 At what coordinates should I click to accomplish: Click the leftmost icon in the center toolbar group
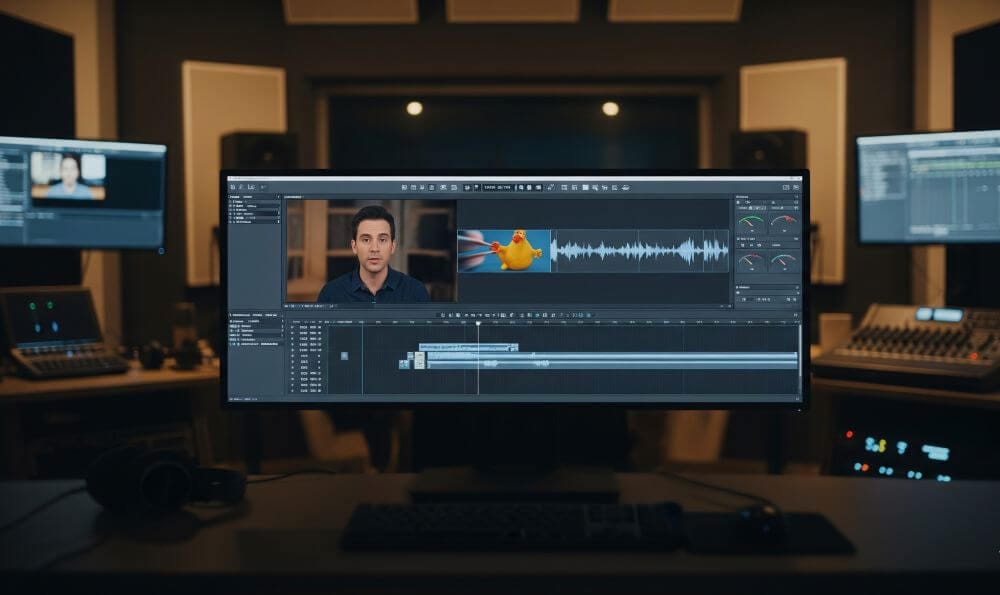pyautogui.click(x=404, y=187)
